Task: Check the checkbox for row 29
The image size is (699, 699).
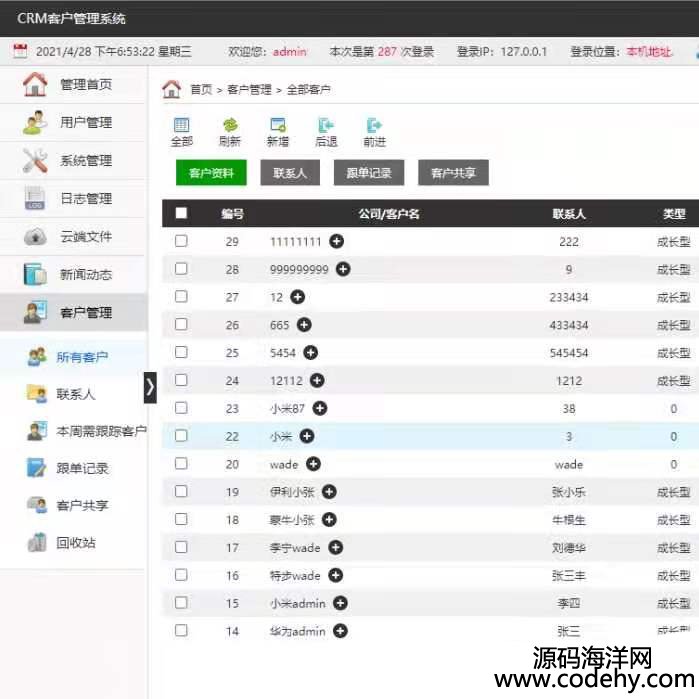Action: [x=181, y=241]
